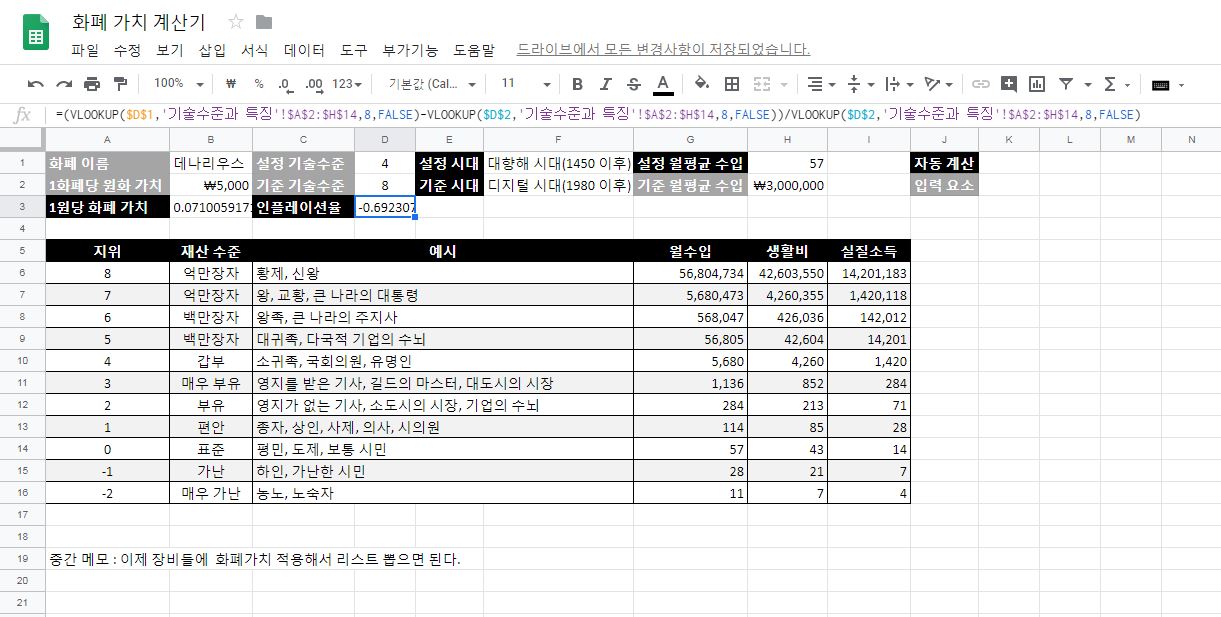1221x617 pixels.
Task: Open the fill color picker
Action: point(701,84)
